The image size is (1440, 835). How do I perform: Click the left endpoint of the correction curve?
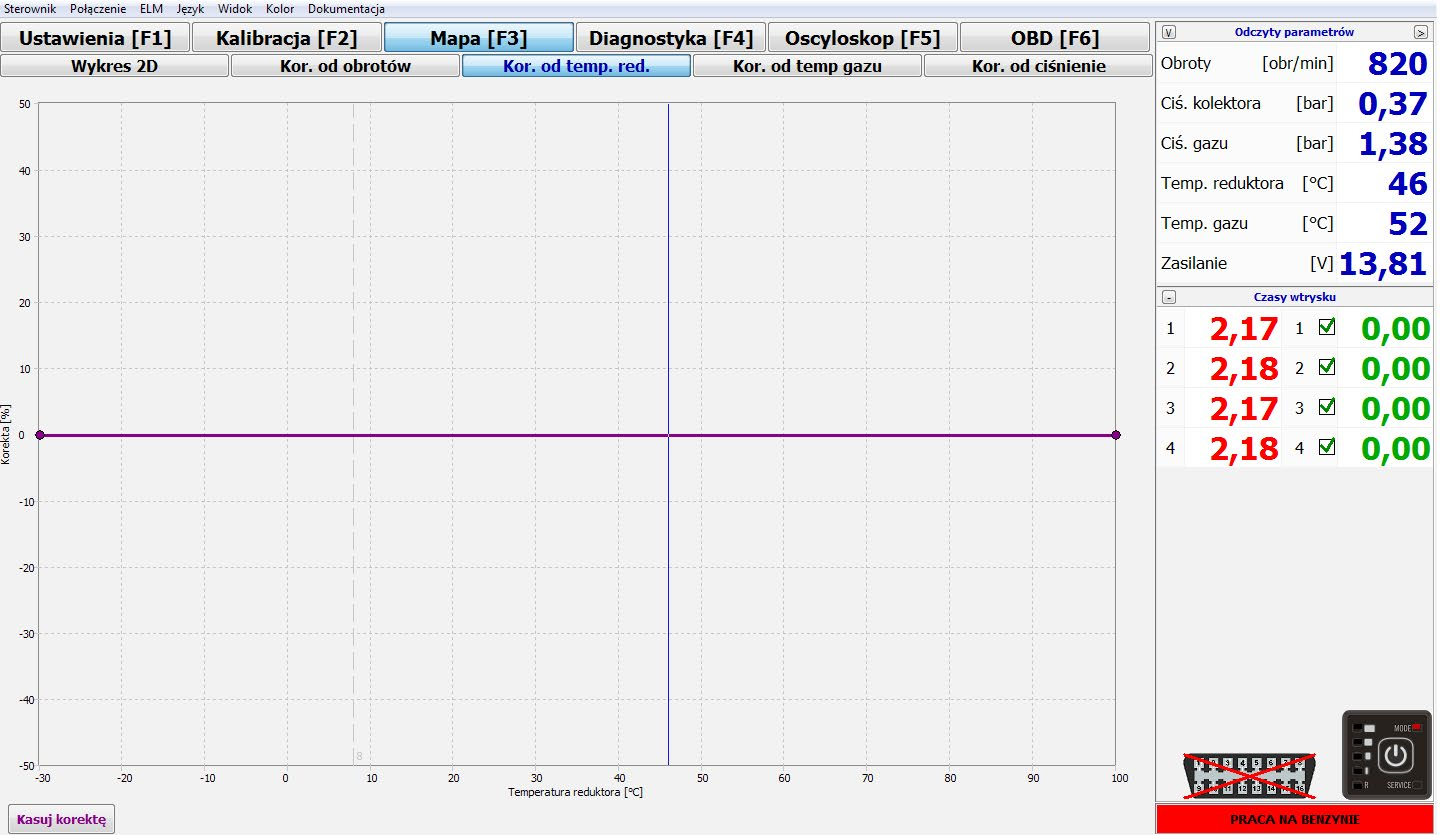pyautogui.click(x=40, y=435)
